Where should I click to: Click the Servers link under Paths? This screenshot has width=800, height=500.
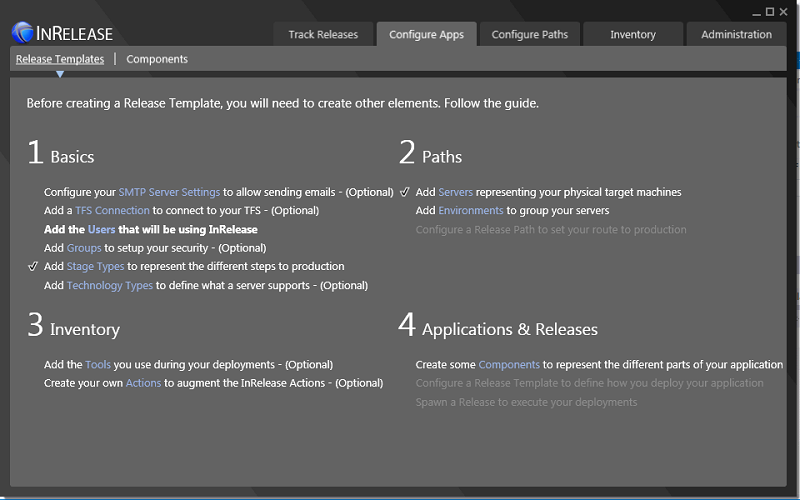pyautogui.click(x=455, y=192)
